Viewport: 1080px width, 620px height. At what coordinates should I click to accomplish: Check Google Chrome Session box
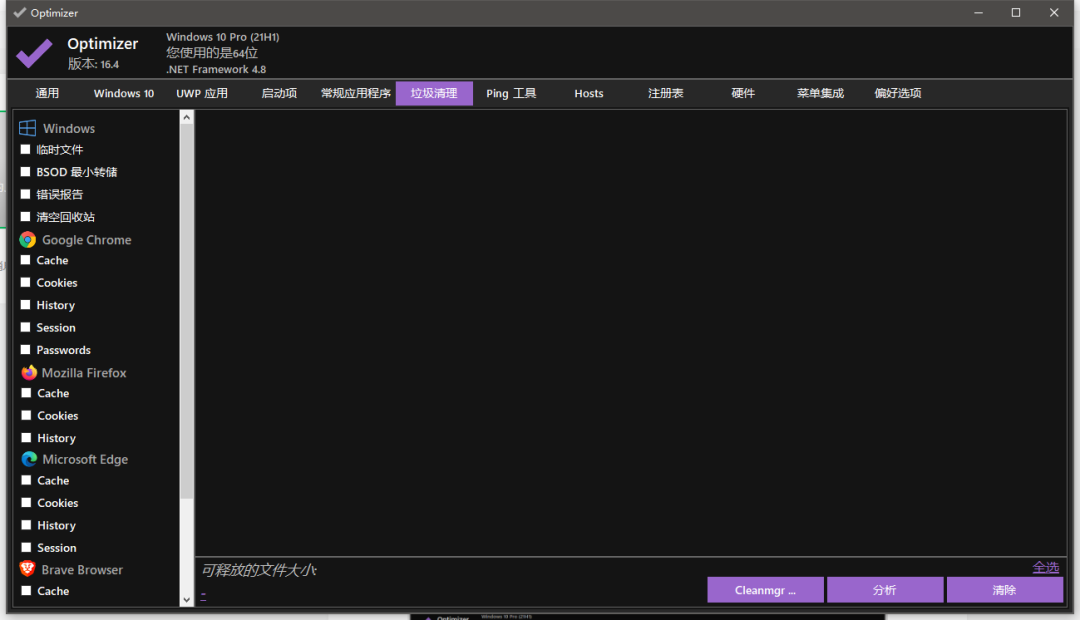(x=25, y=327)
